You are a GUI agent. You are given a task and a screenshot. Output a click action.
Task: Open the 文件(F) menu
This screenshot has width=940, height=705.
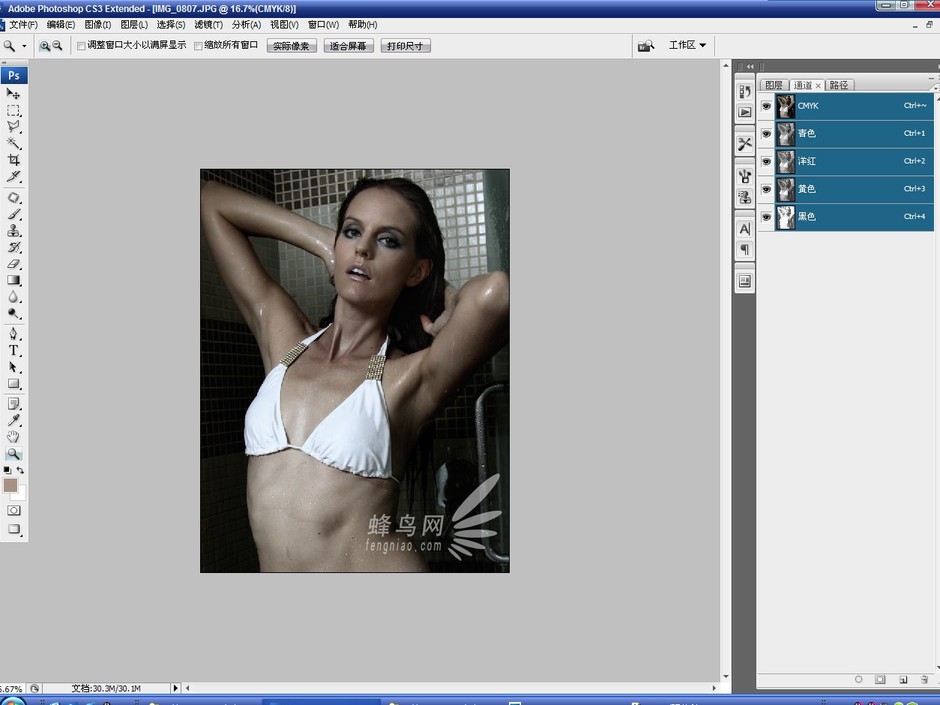click(23, 25)
